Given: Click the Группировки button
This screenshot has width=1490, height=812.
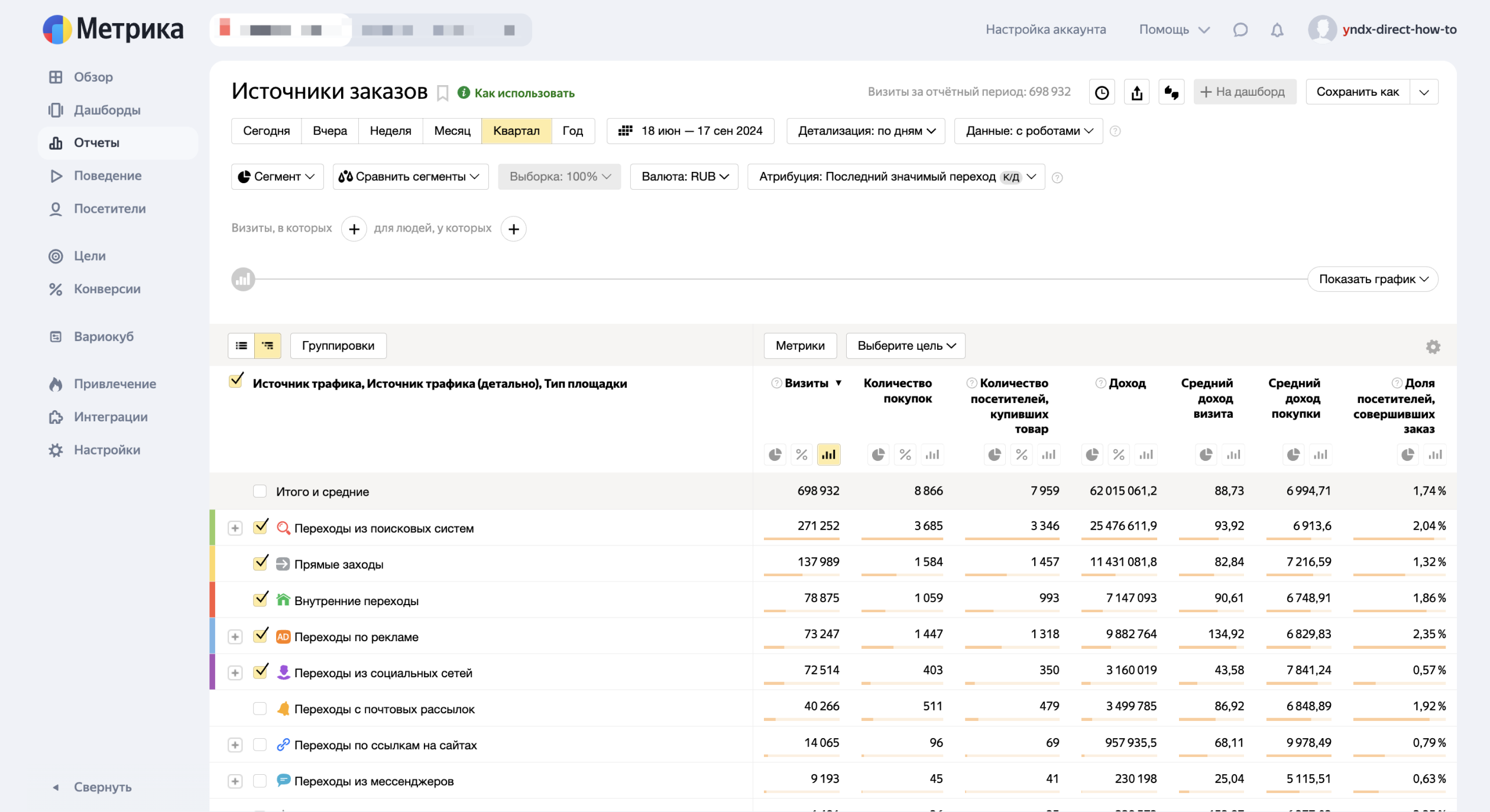Looking at the screenshot, I should [x=338, y=346].
